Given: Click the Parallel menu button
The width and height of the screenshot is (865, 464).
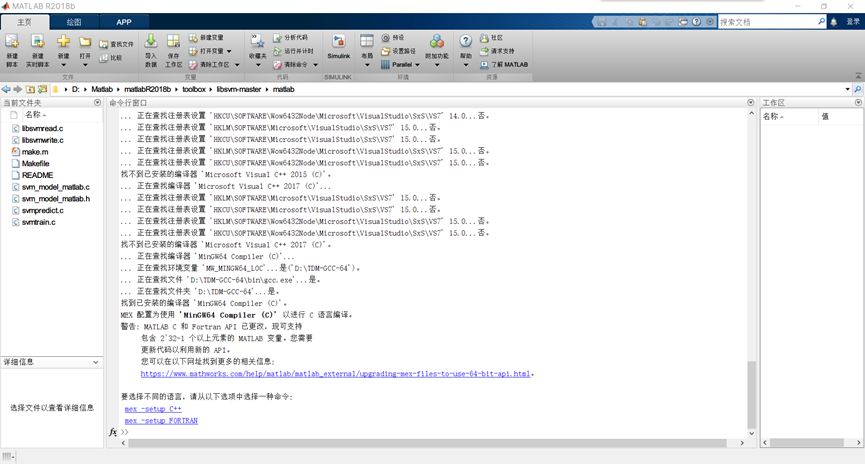Looking at the screenshot, I should click(401, 65).
